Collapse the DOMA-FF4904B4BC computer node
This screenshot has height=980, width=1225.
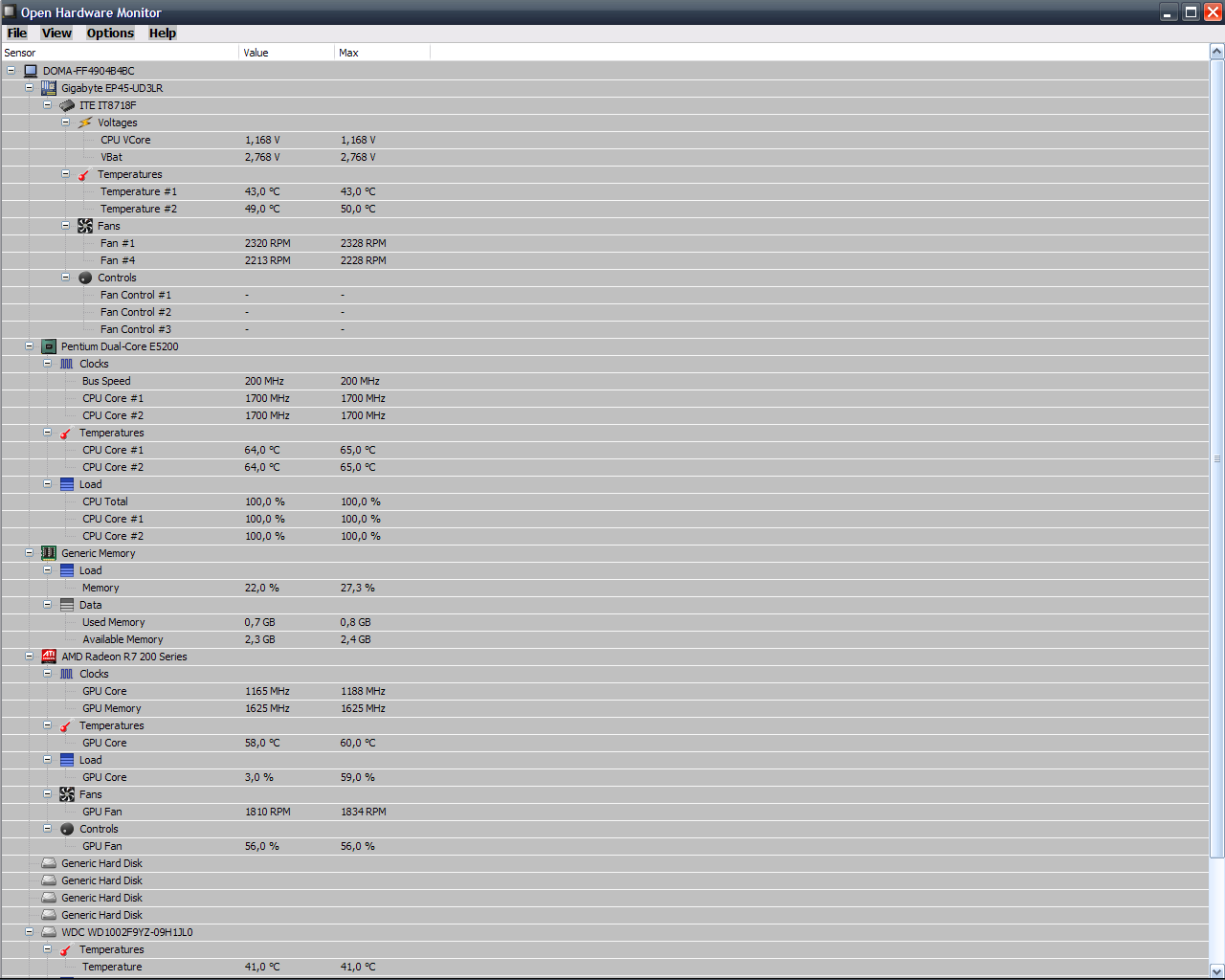coord(11,70)
